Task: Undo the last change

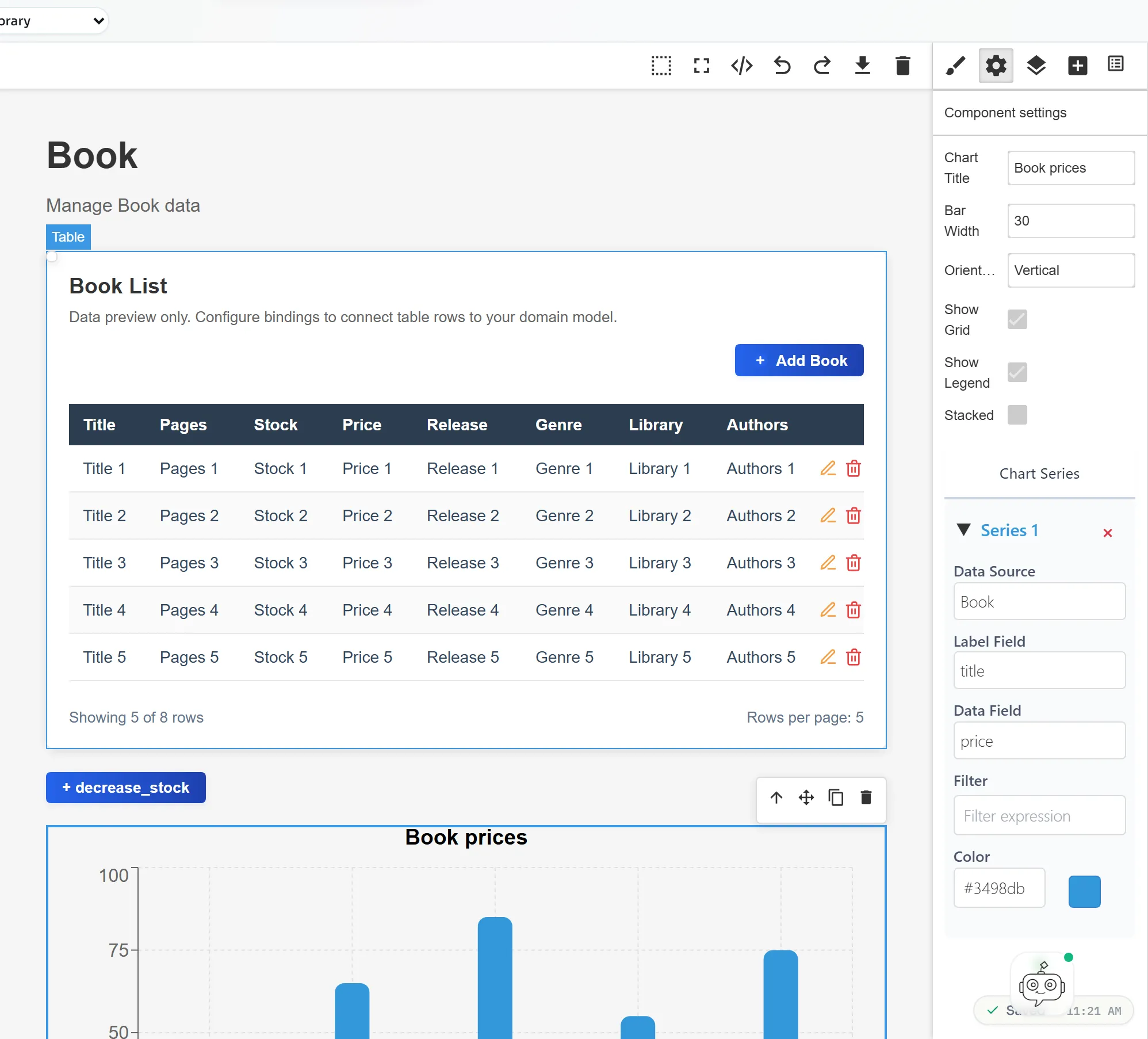Action: coord(782,66)
